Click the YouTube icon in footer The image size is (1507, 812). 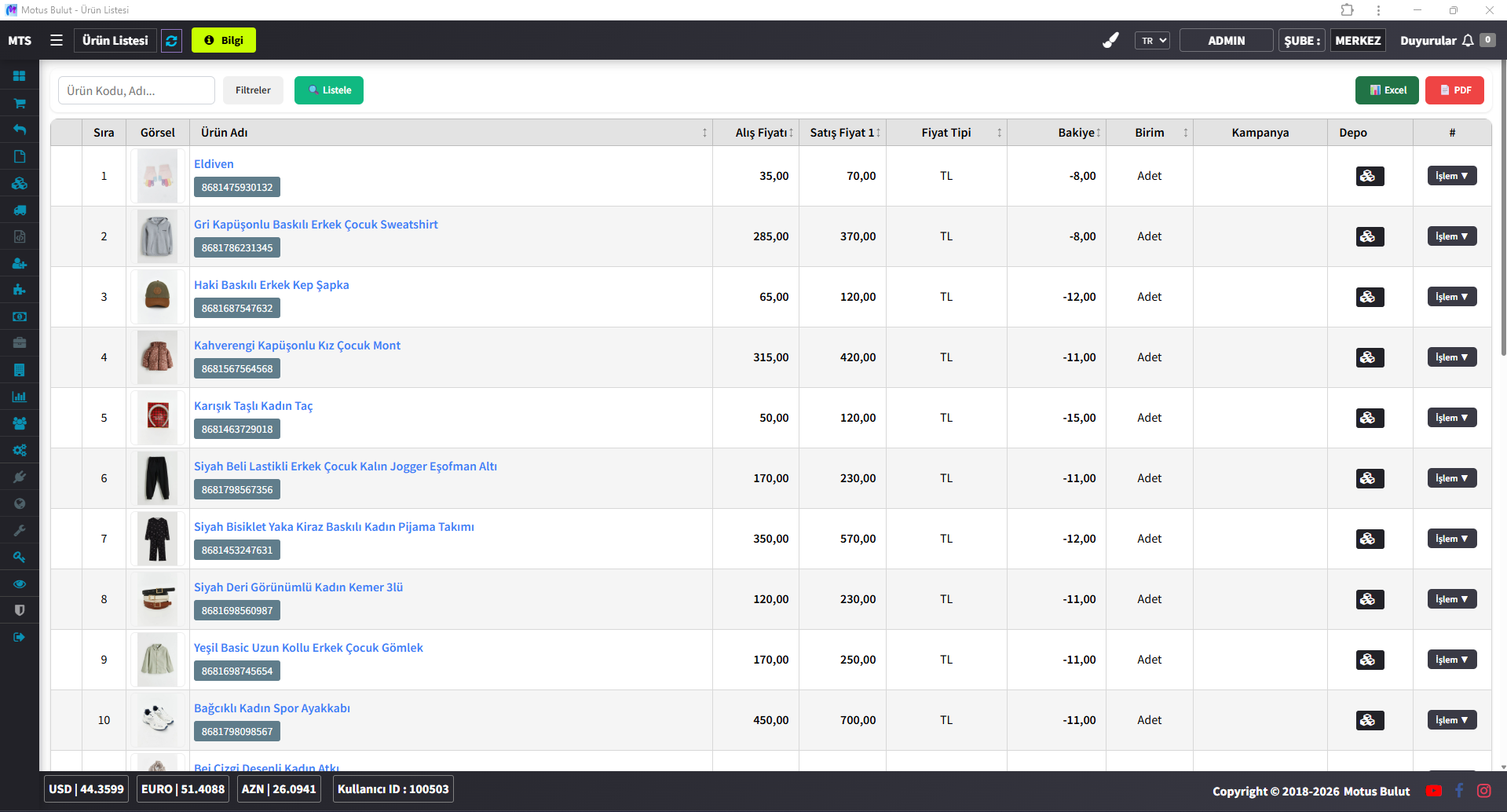[1433, 791]
